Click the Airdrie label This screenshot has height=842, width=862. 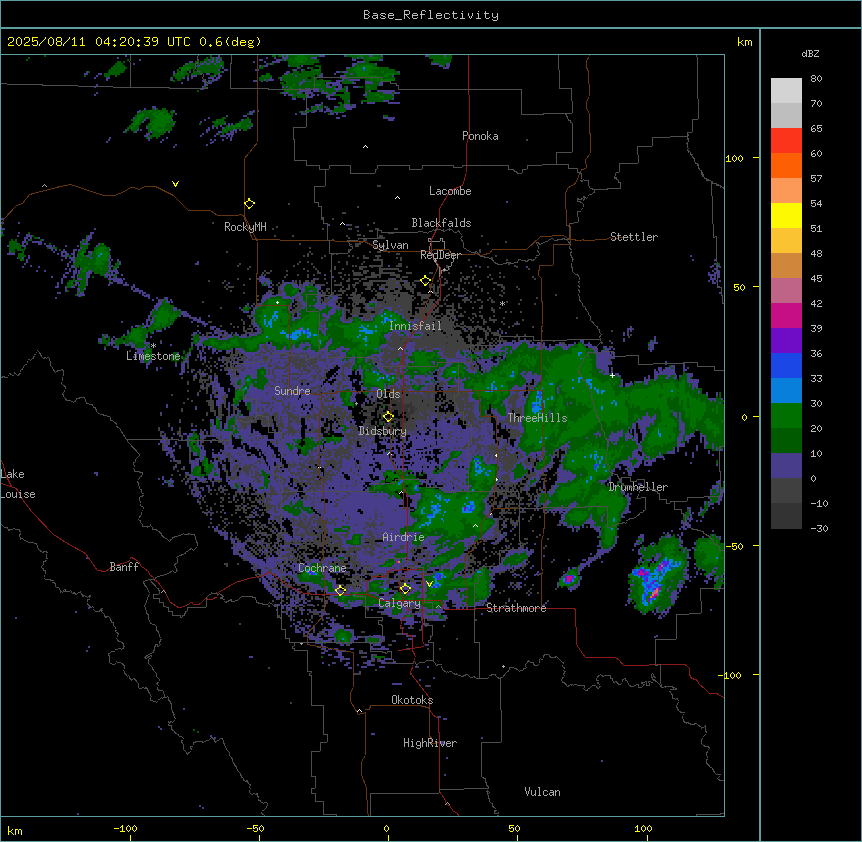tap(403, 537)
